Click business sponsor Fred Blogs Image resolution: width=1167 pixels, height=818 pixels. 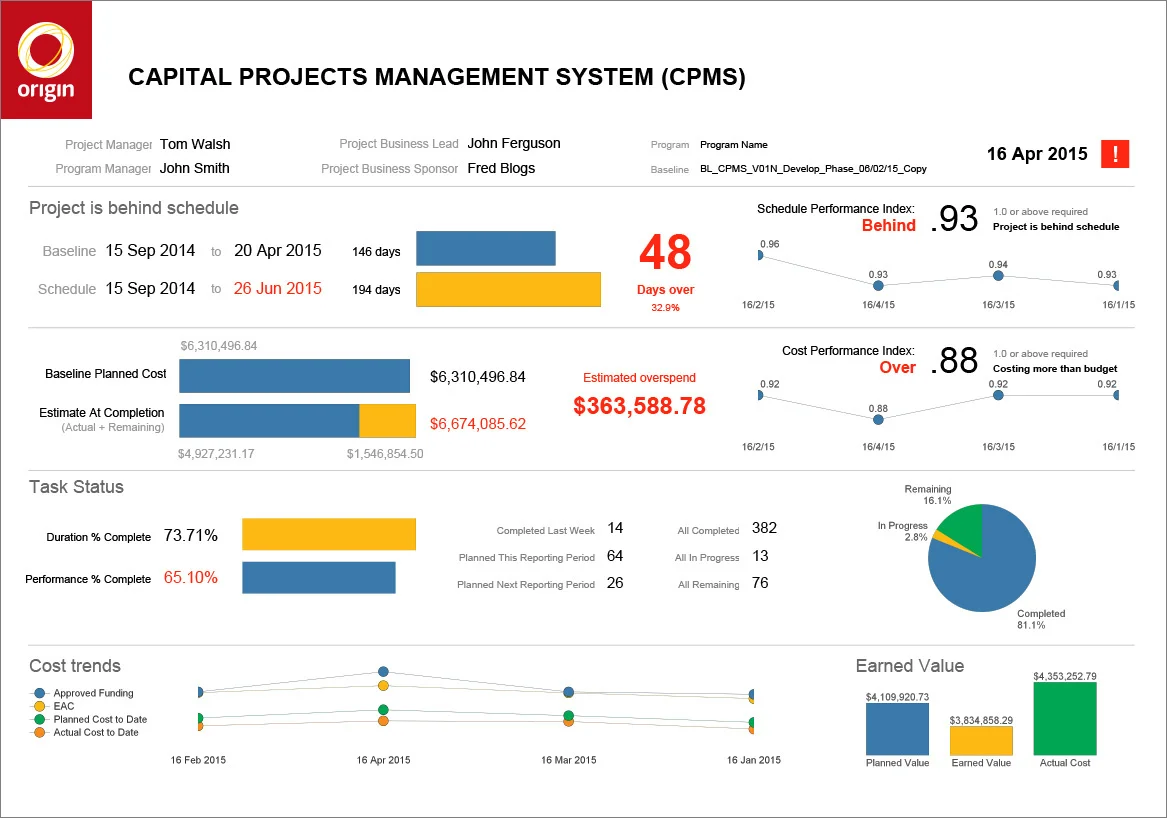click(501, 168)
